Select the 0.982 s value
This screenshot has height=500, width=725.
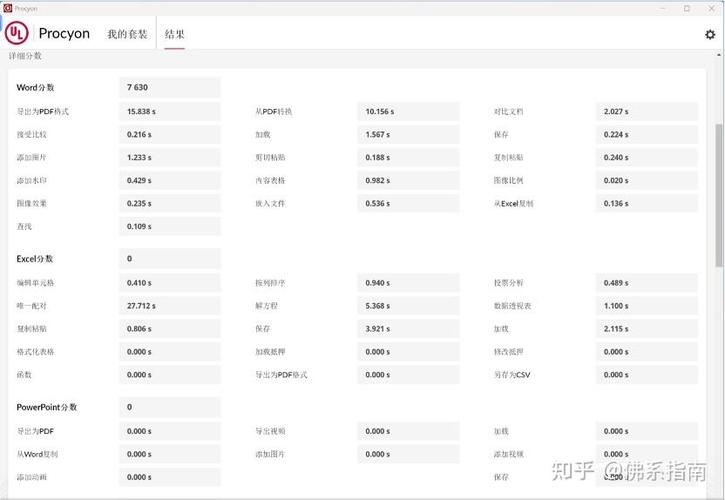tap(408, 180)
